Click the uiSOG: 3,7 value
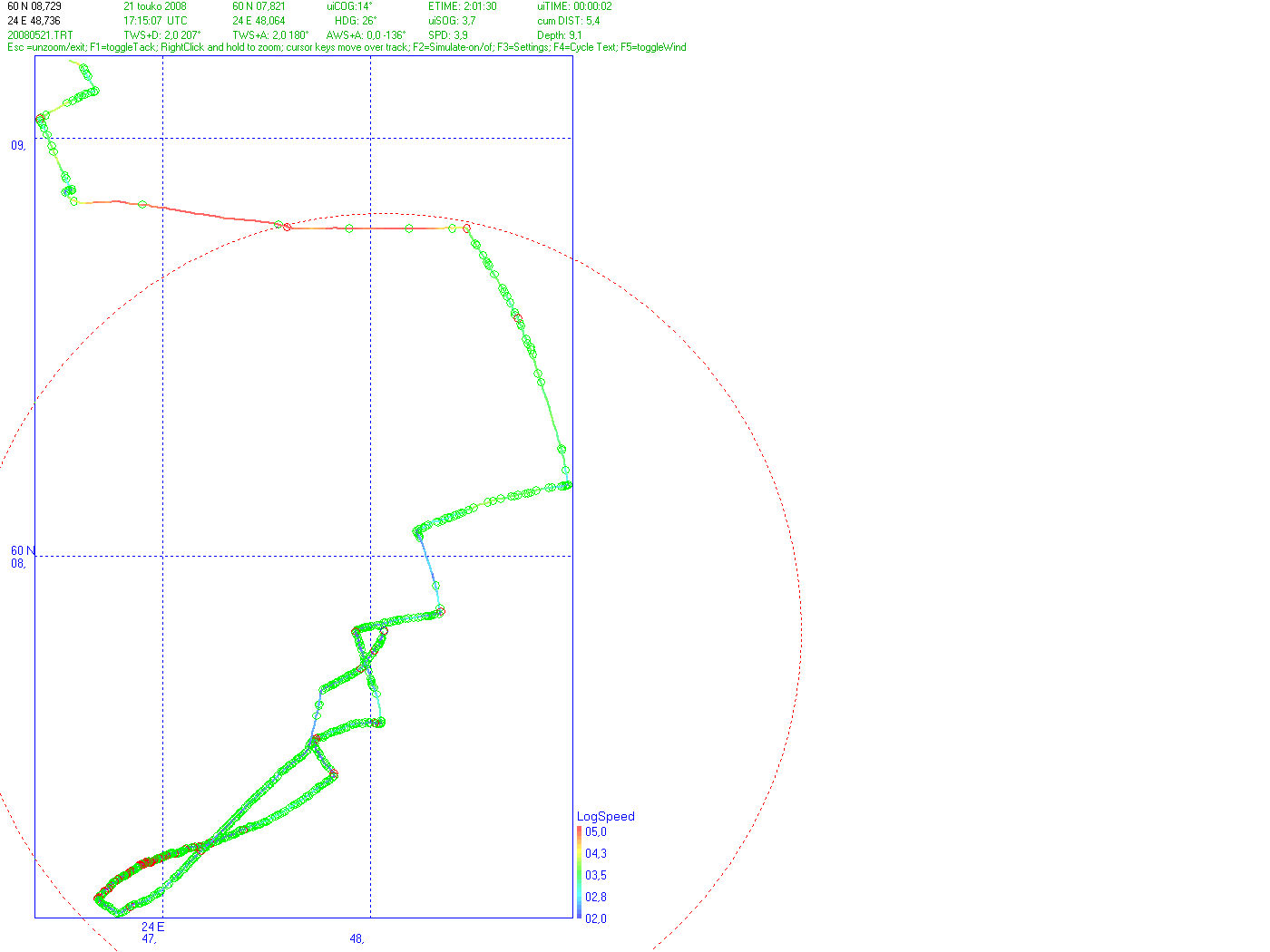1270x952 pixels. pyautogui.click(x=452, y=21)
